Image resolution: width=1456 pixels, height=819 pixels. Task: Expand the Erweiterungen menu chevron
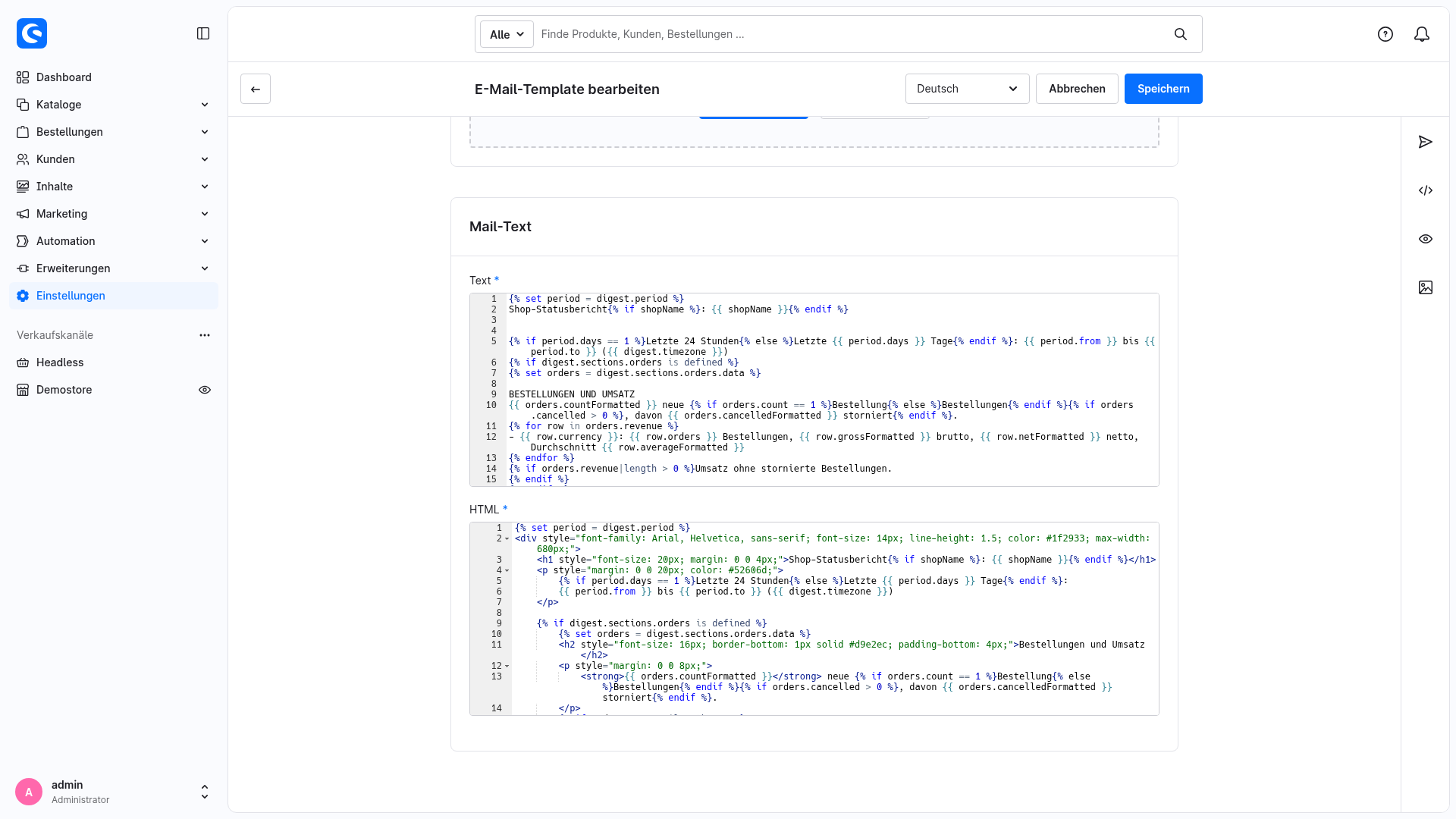point(205,268)
